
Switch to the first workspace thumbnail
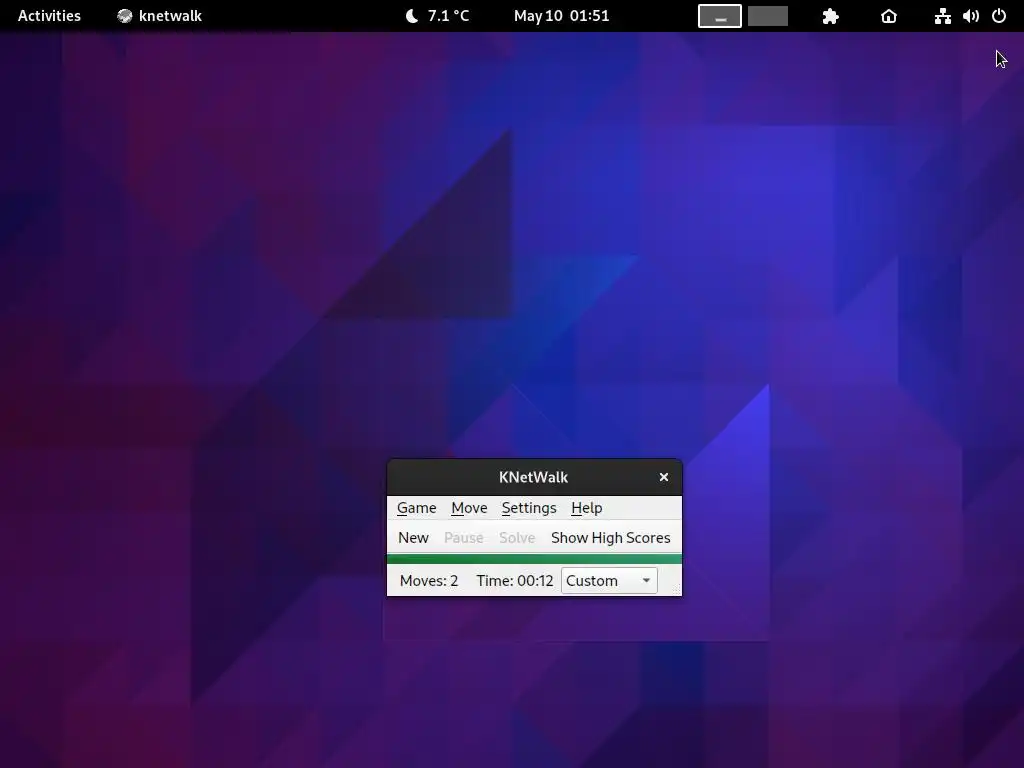[720, 16]
